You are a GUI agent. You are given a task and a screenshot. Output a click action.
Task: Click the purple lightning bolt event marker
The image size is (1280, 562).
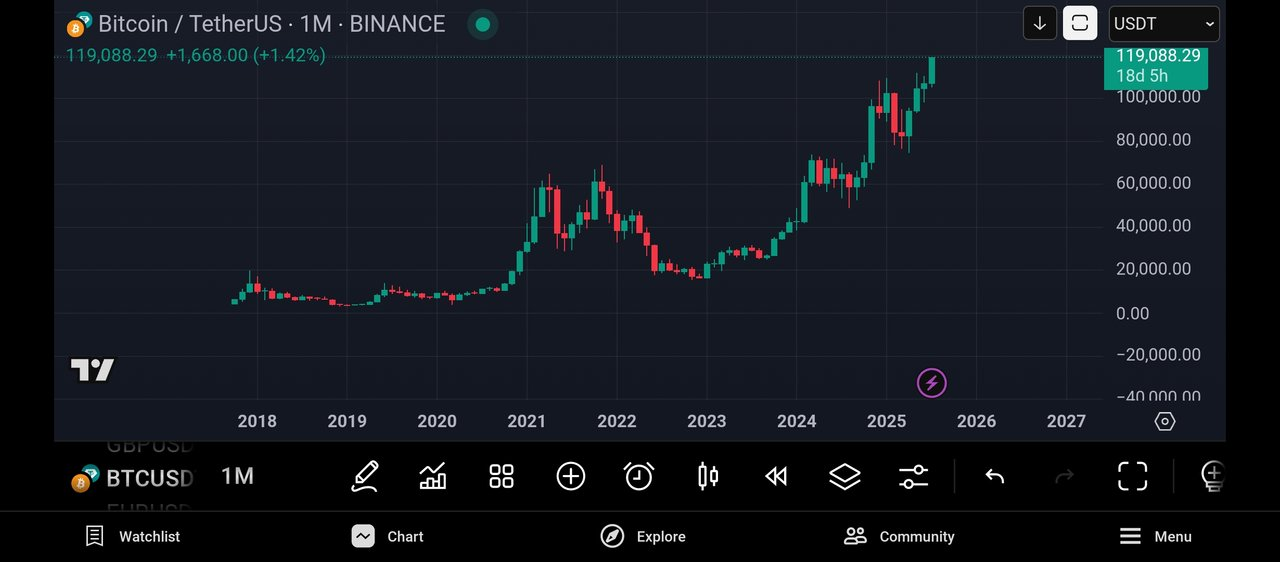931,382
